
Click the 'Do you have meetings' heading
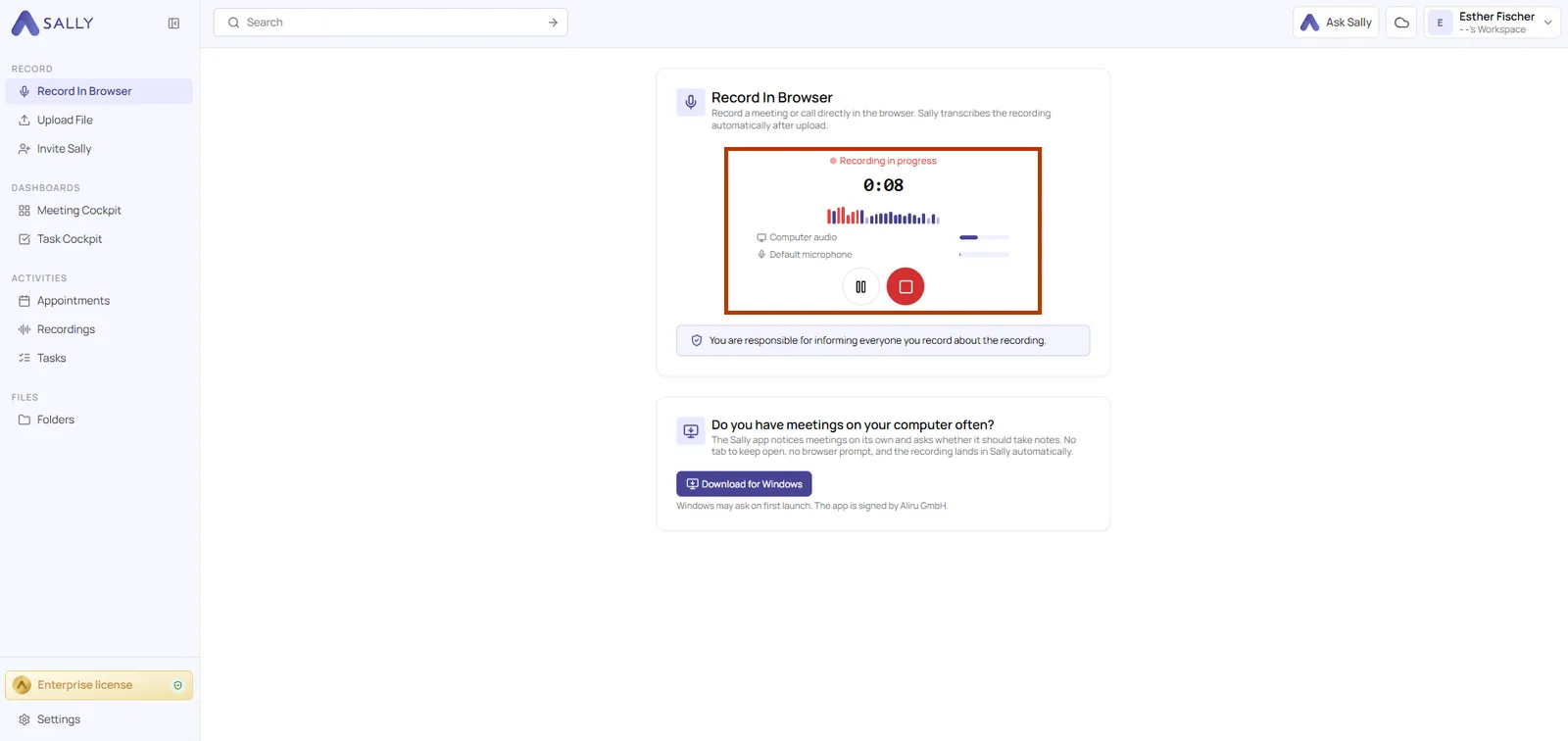pos(853,424)
